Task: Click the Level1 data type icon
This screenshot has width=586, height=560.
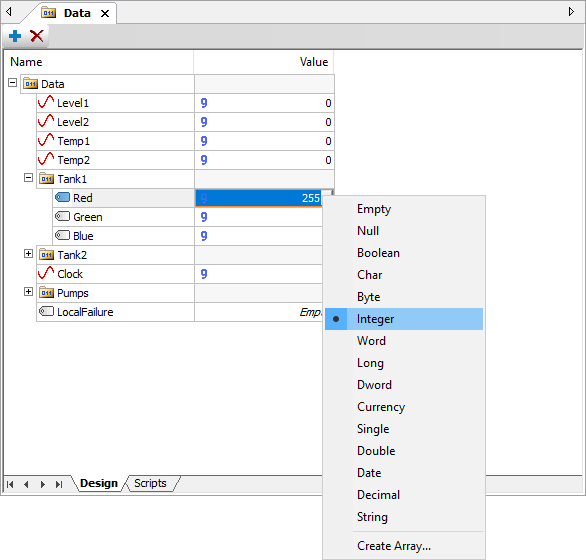Action: click(204, 103)
